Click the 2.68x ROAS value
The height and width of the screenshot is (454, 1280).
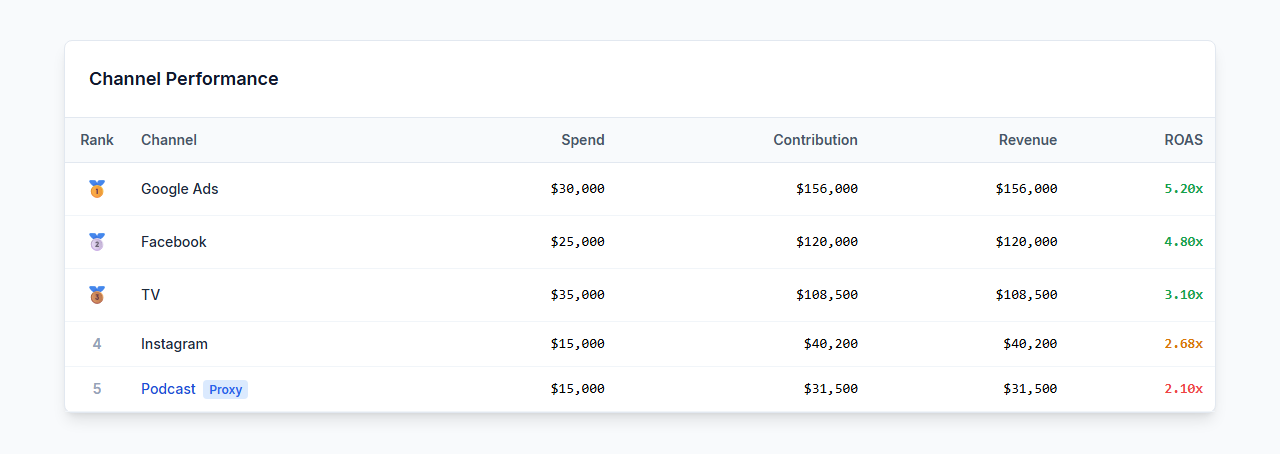pos(1184,344)
